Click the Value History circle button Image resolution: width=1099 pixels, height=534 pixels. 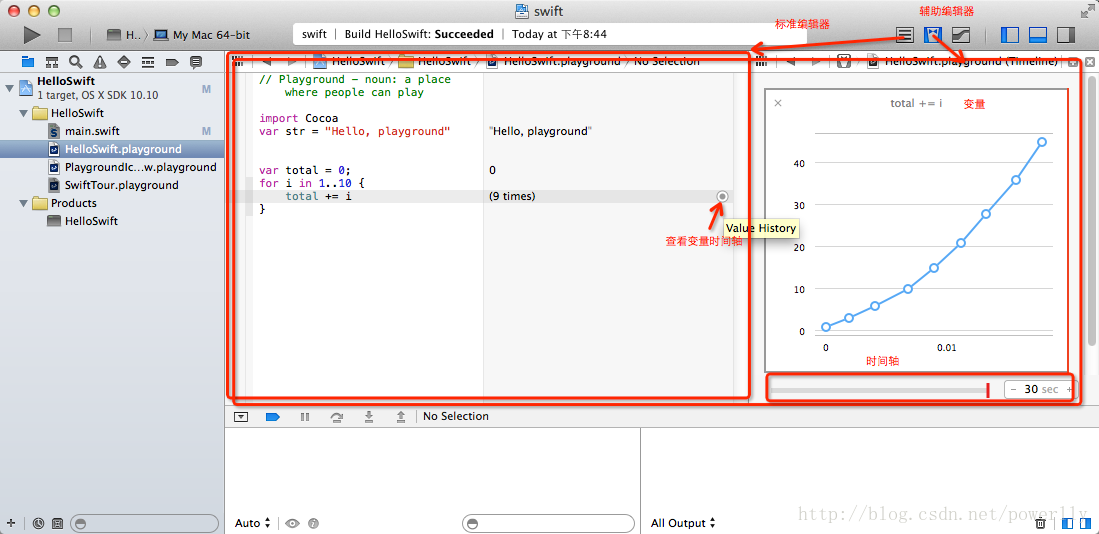[722, 196]
